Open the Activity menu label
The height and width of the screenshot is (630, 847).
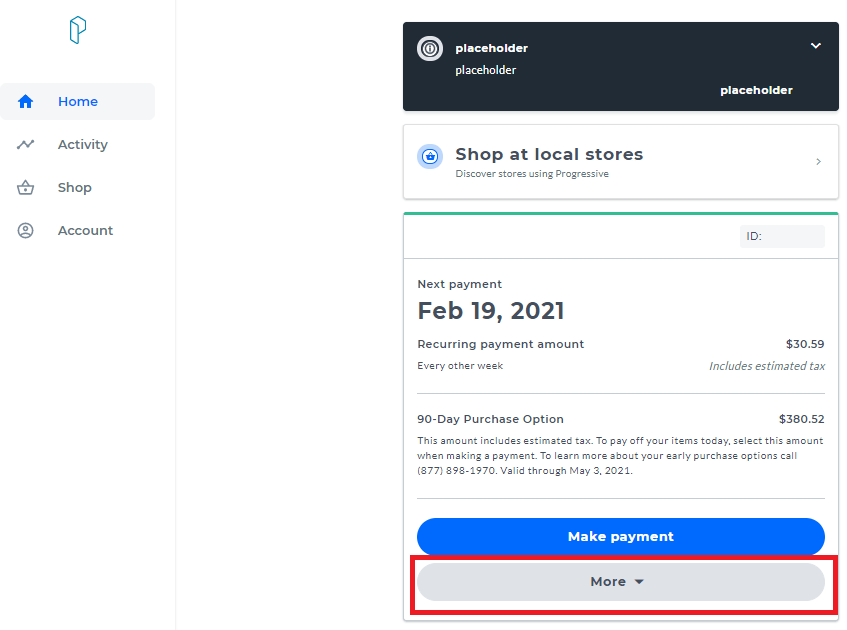coord(83,145)
